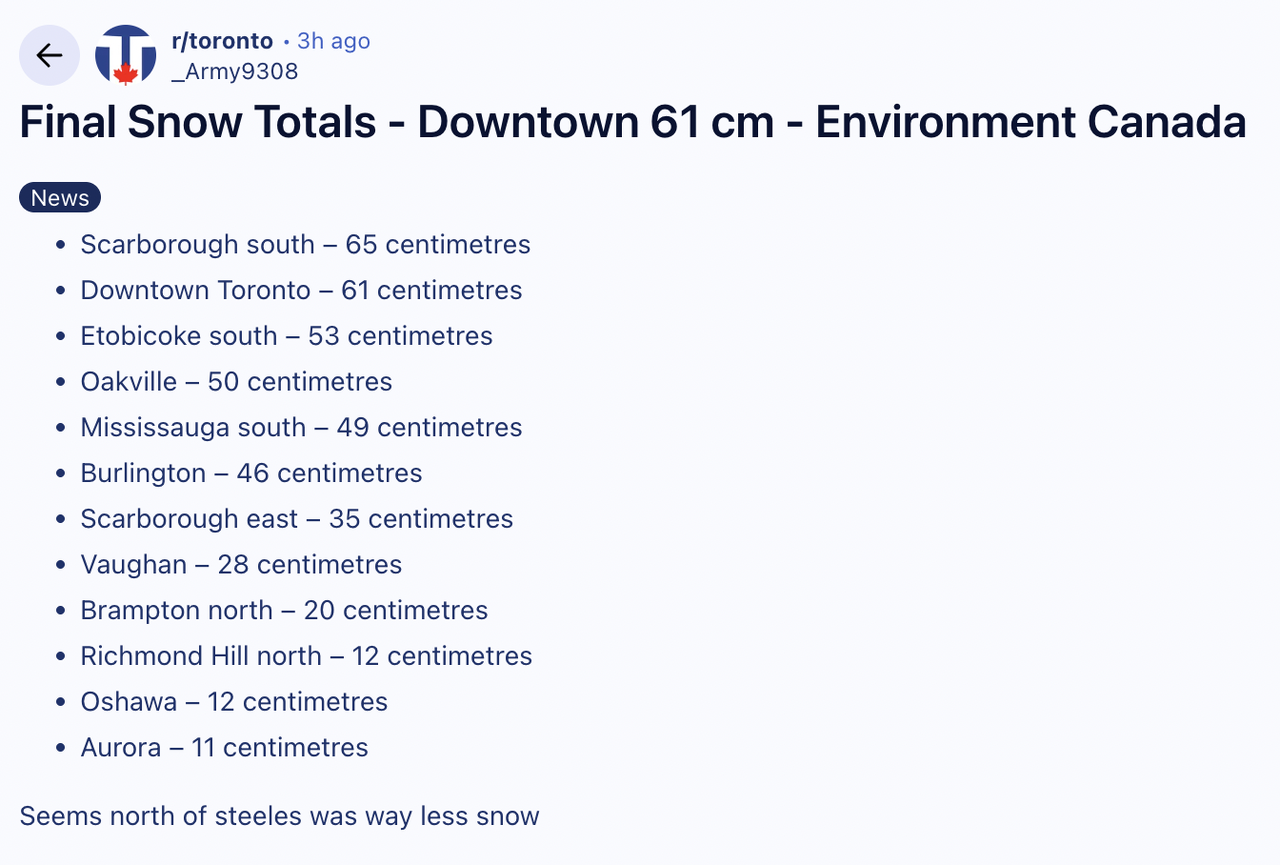
Task: Select the Downtown Toronto 61 centimetres entry
Action: [x=301, y=291]
